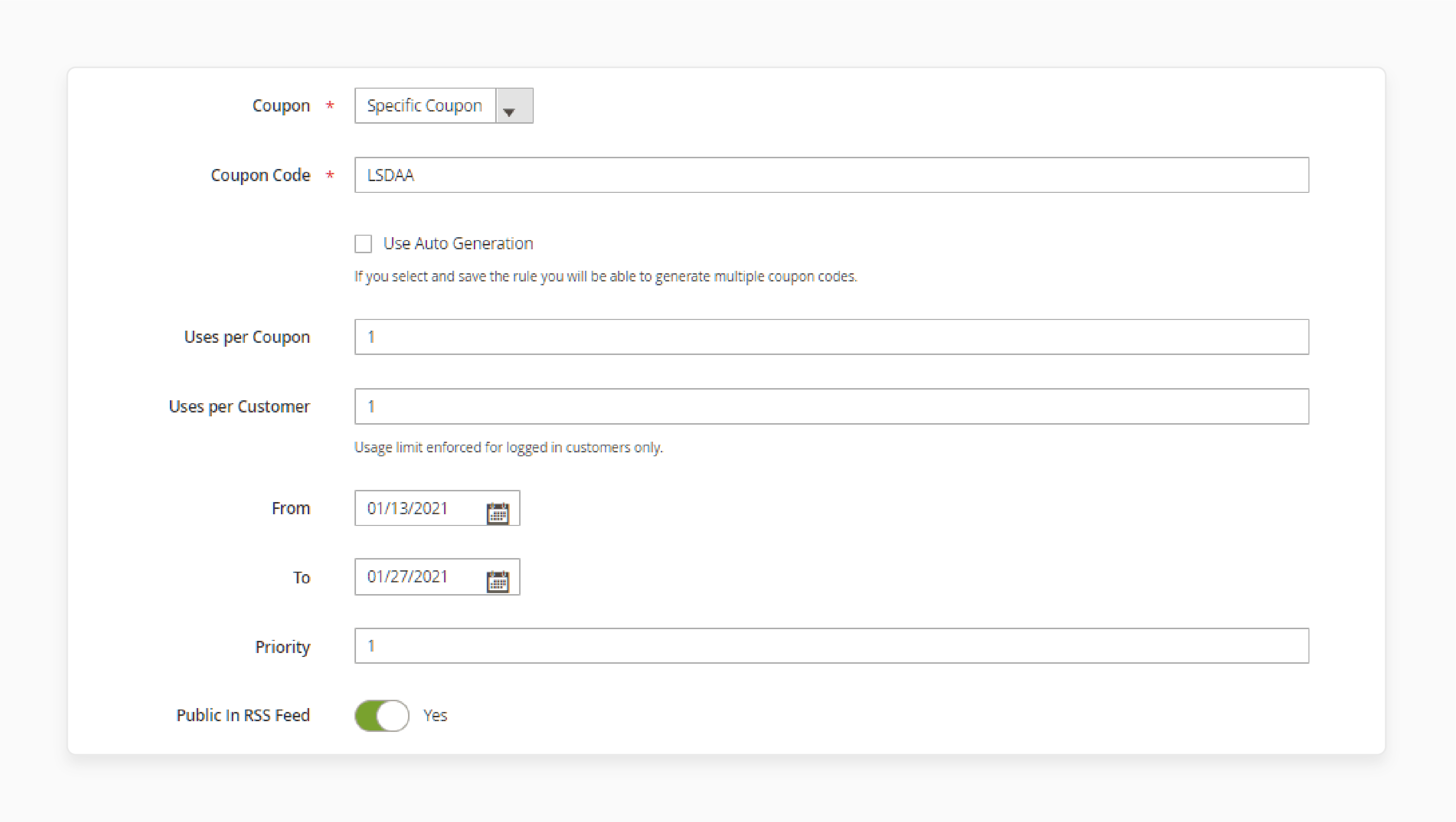The image size is (1456, 822).
Task: Click the Yes text beside toggle
Action: coord(435,715)
